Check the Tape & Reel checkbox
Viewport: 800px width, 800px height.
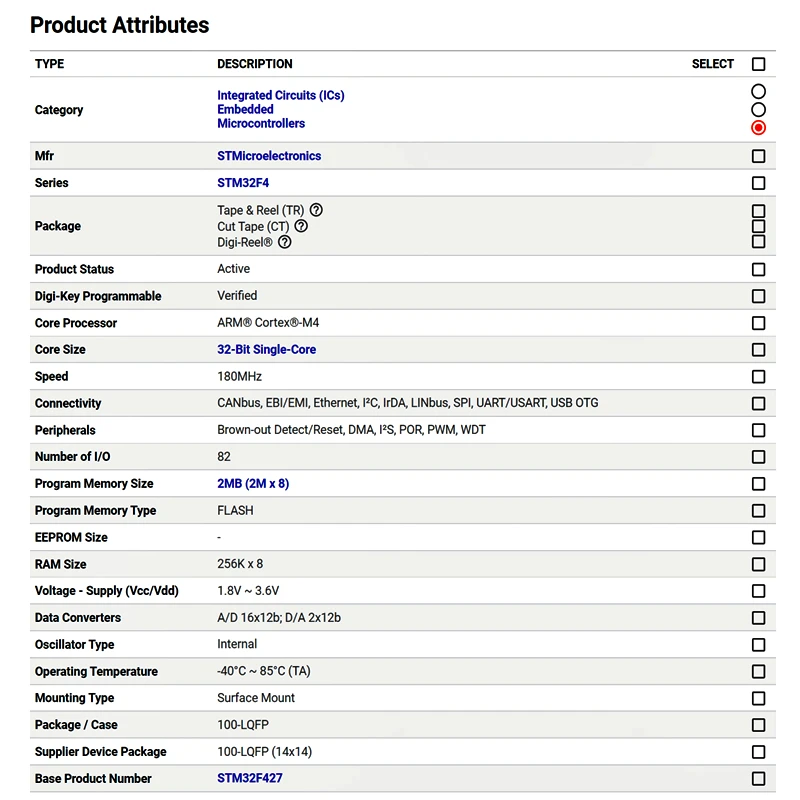pos(759,211)
